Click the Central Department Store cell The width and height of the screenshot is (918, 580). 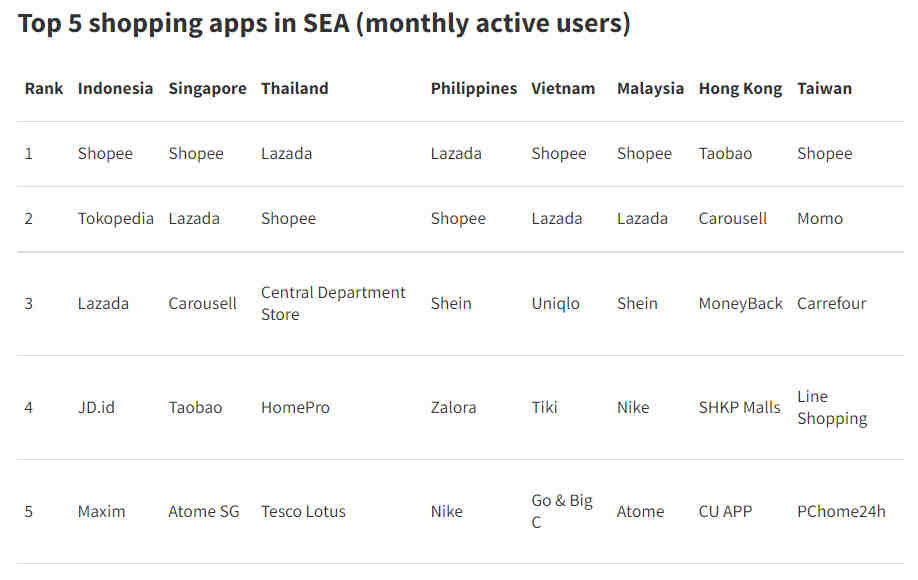(x=333, y=303)
